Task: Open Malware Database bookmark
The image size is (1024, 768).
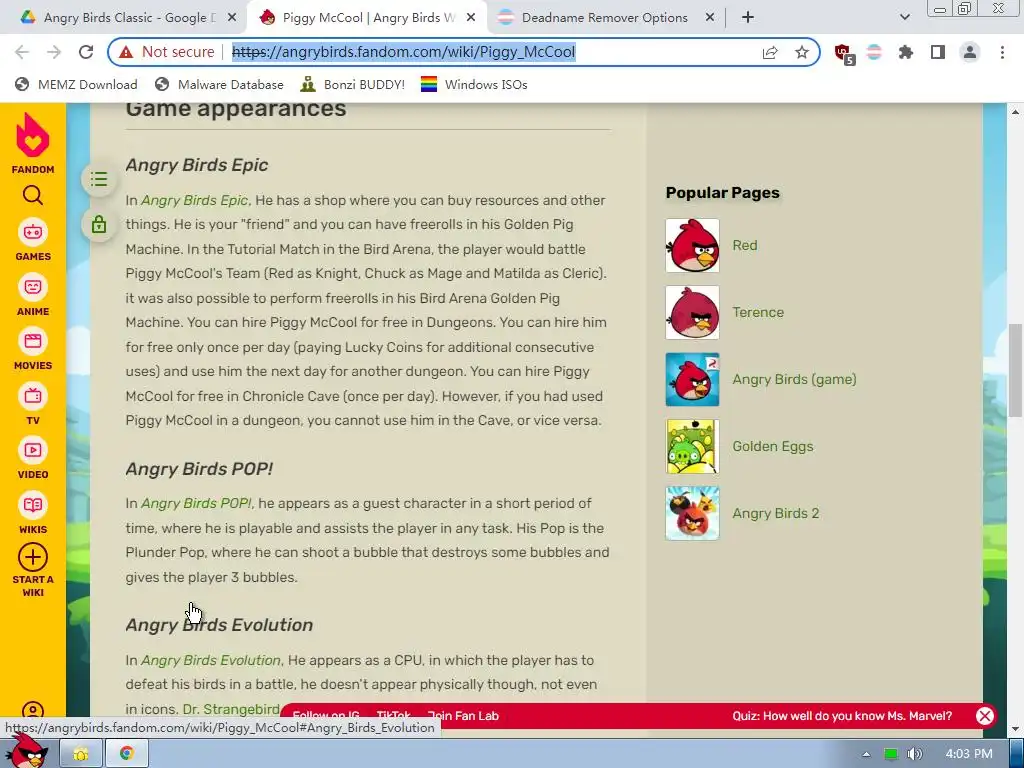Action: 219,84
